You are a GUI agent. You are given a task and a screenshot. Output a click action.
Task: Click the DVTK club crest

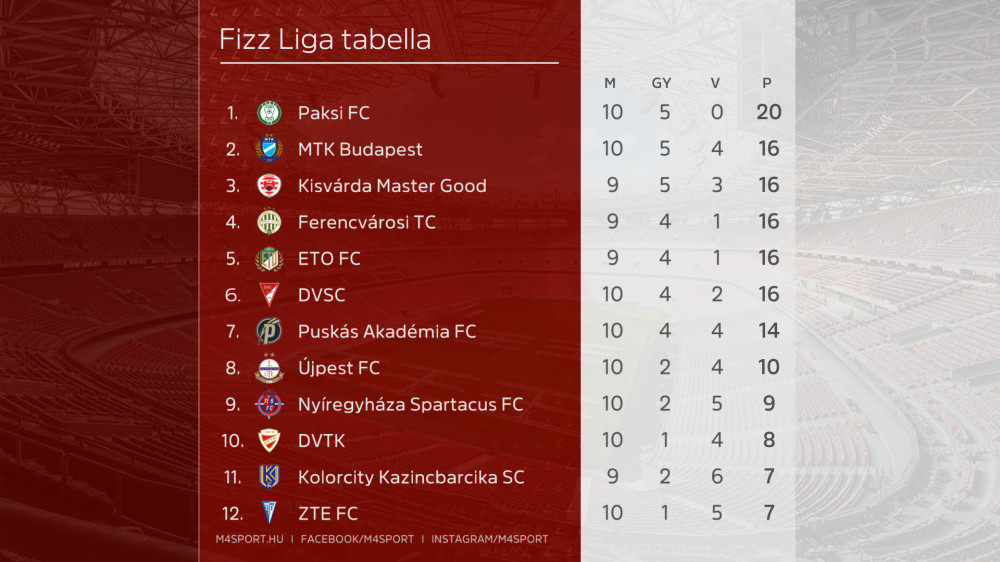[x=269, y=440]
